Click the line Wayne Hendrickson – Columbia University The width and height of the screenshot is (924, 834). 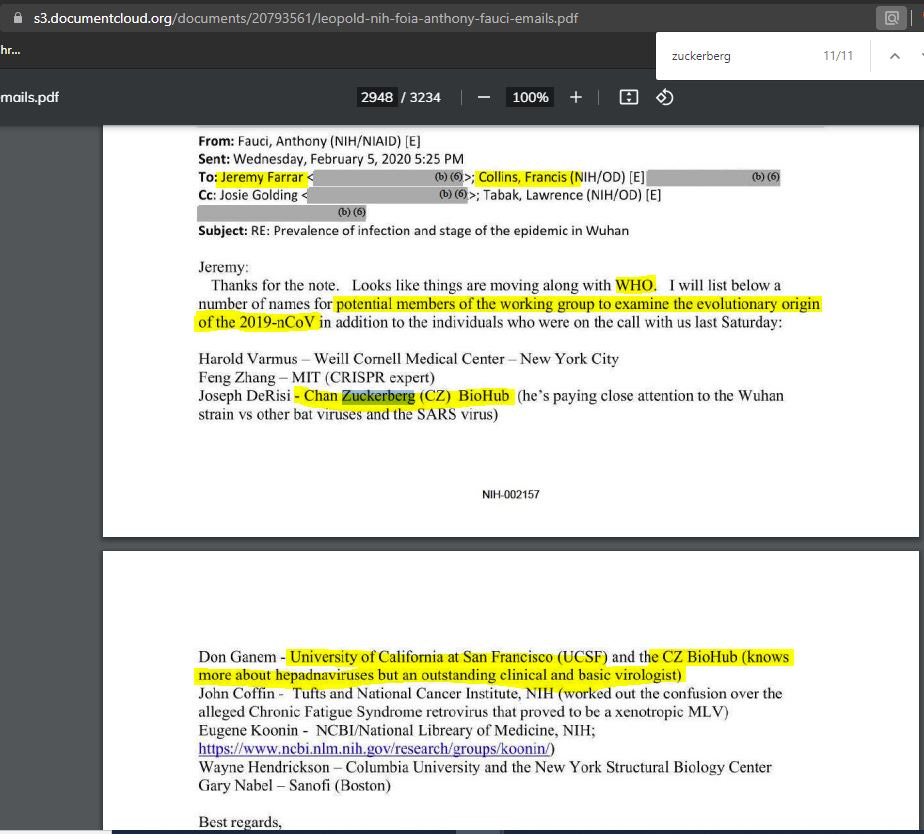485,767
